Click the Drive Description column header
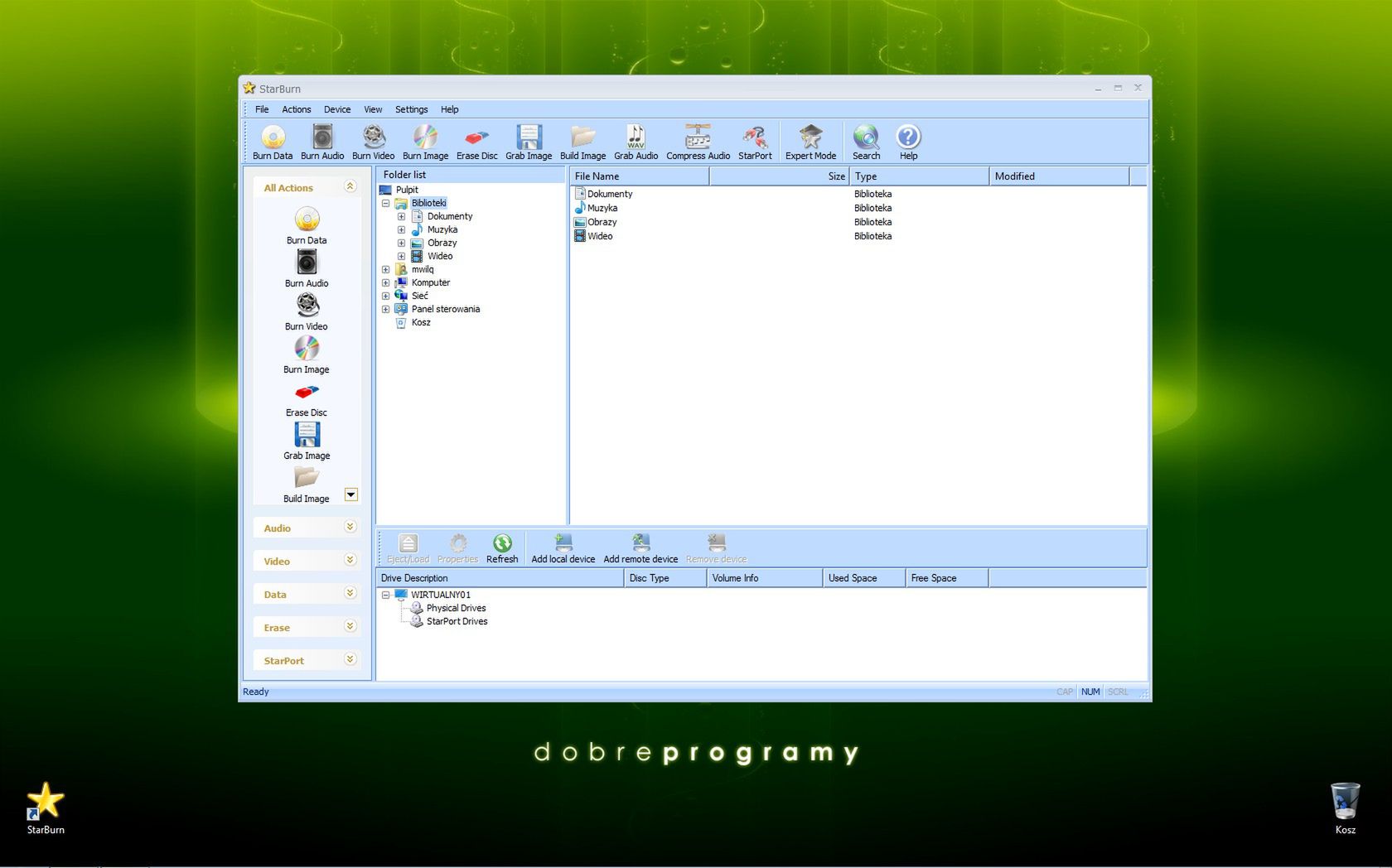 click(500, 578)
